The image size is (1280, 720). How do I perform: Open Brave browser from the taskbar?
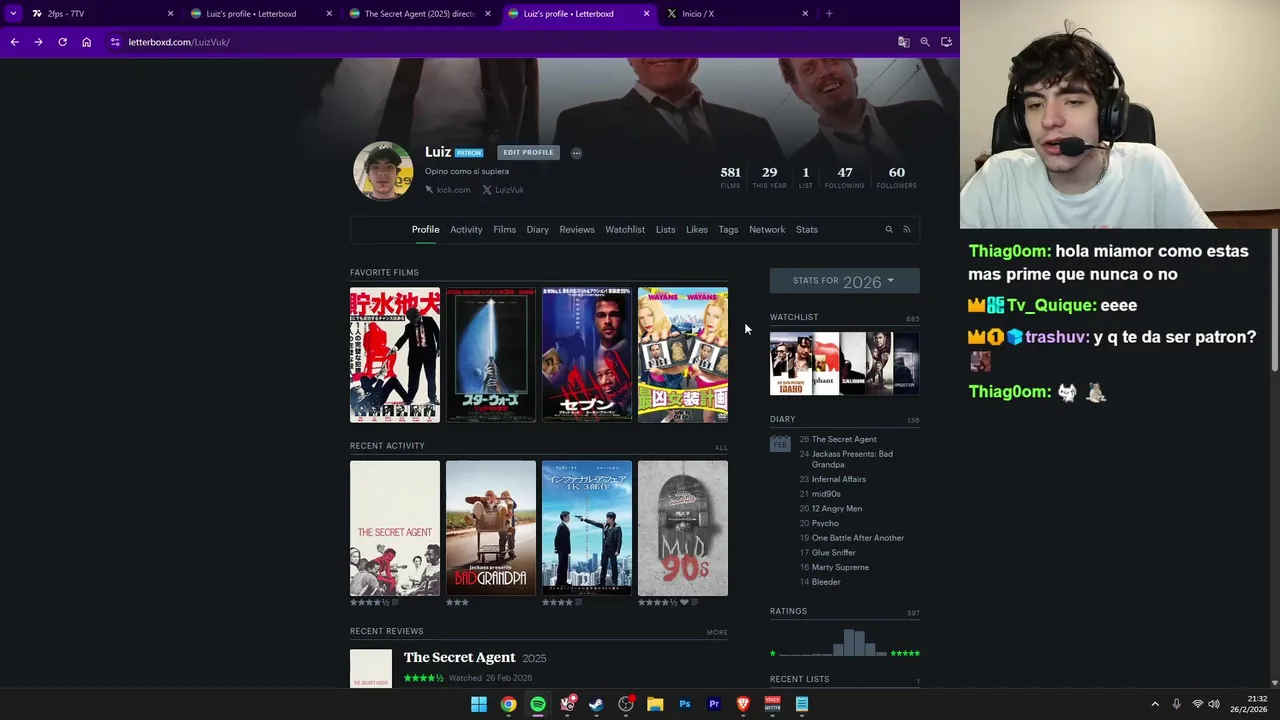point(743,704)
